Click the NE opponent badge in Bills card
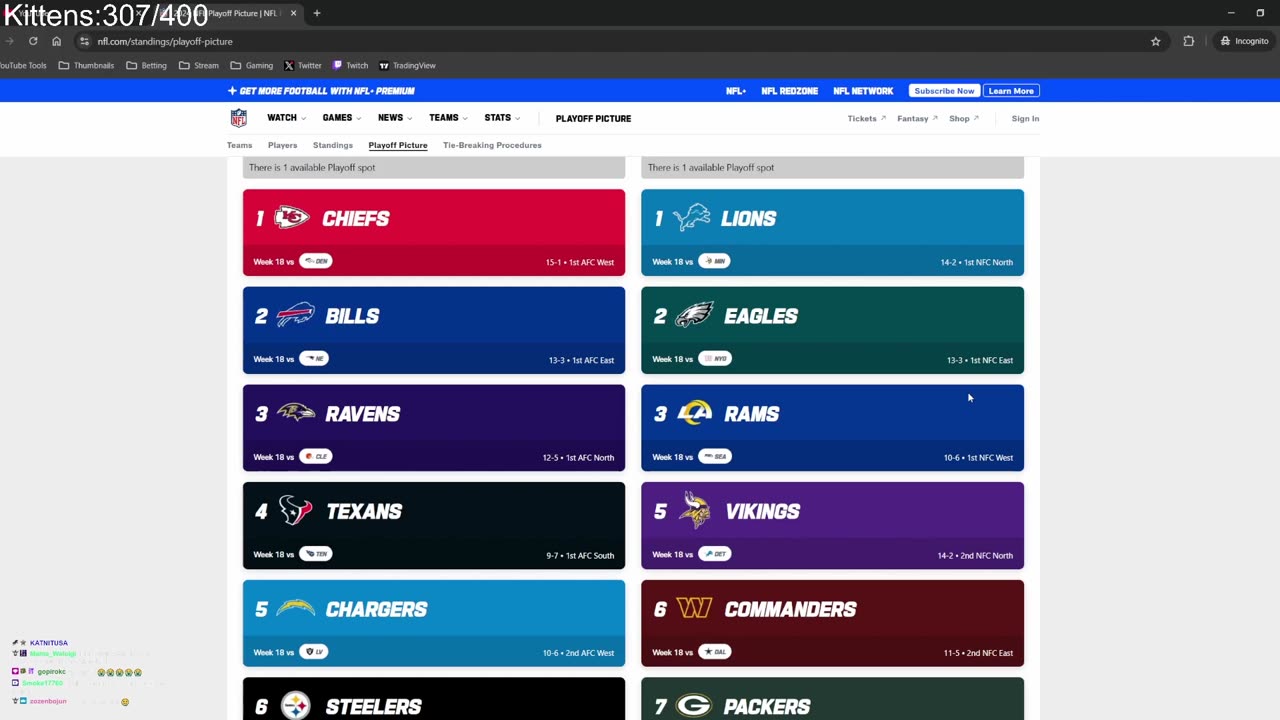1280x720 pixels. [x=314, y=358]
